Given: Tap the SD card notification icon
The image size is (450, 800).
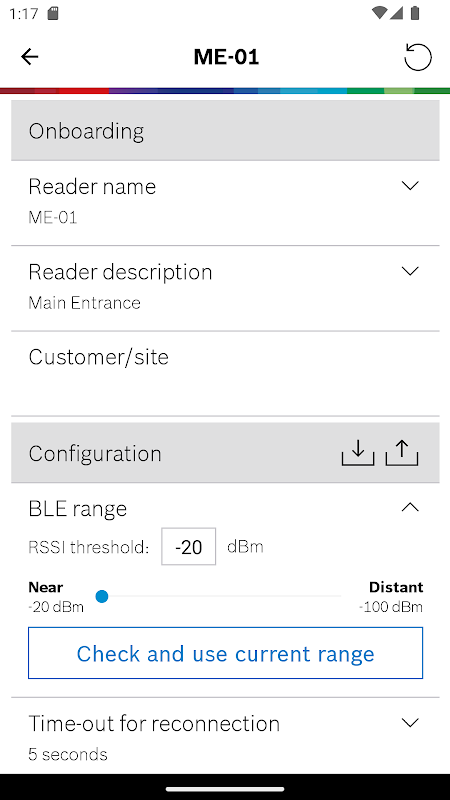Looking at the screenshot, I should [x=53, y=13].
